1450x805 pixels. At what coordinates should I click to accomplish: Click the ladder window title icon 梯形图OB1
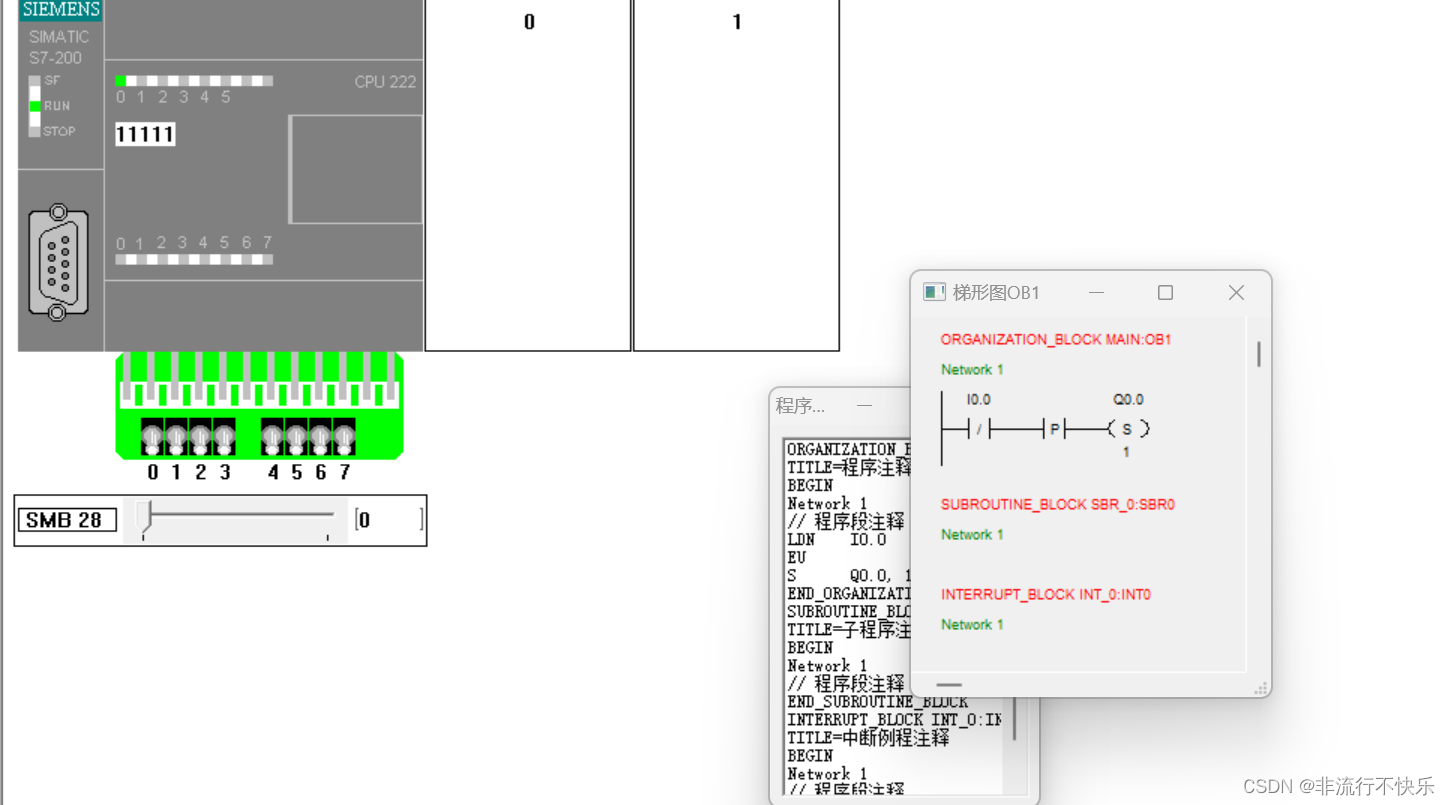point(934,292)
